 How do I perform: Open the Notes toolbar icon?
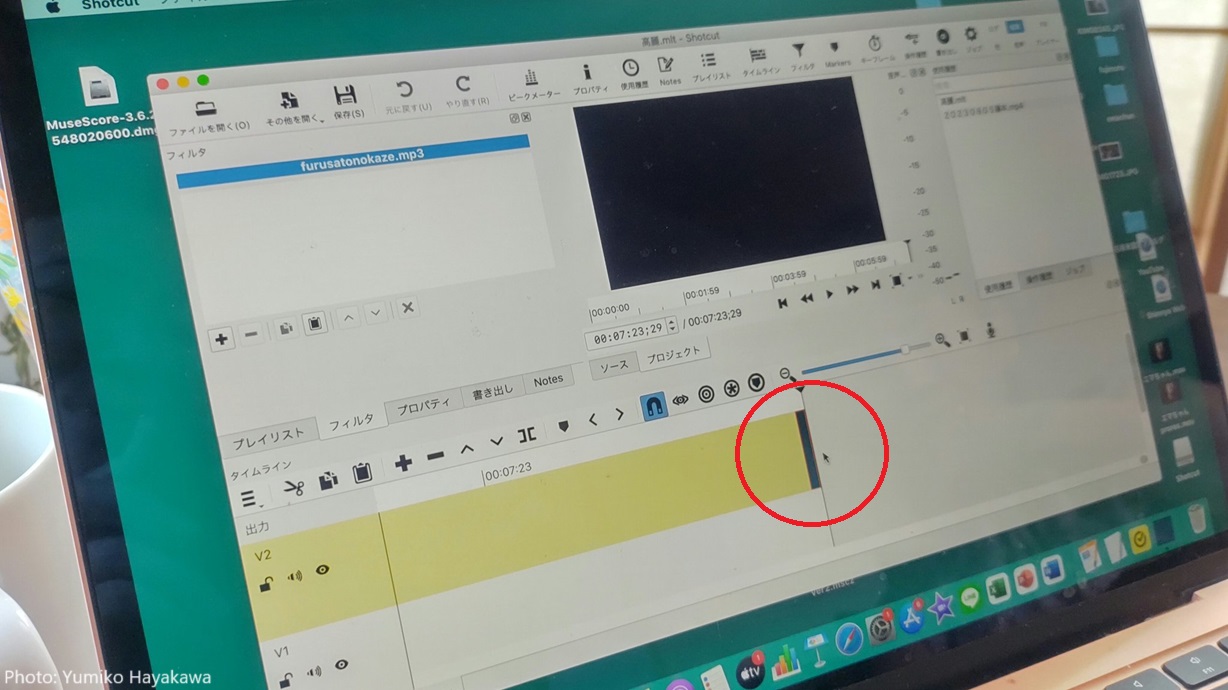pos(667,72)
